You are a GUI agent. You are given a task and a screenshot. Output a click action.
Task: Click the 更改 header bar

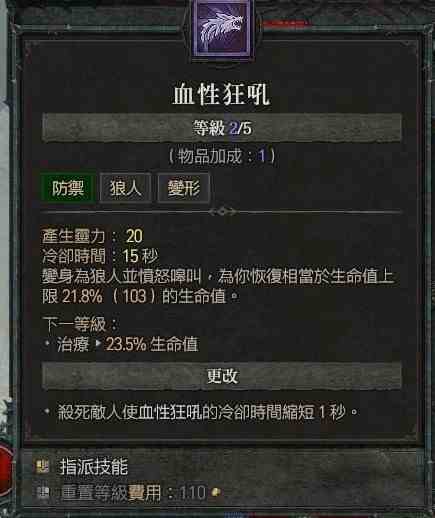coord(222,376)
